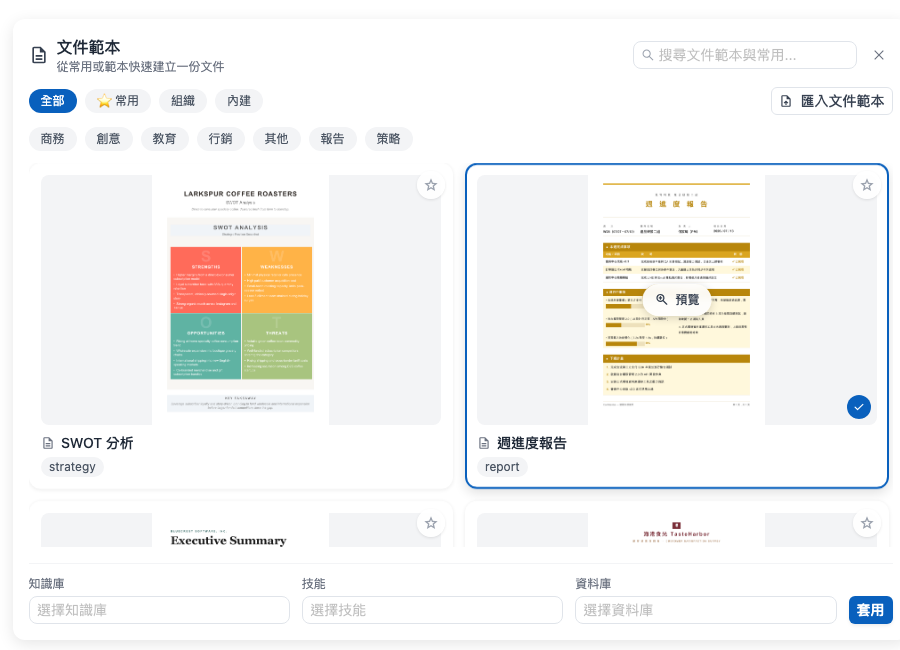Click the star on TasteHarbor template card
The image size is (900, 650).
coord(867,523)
